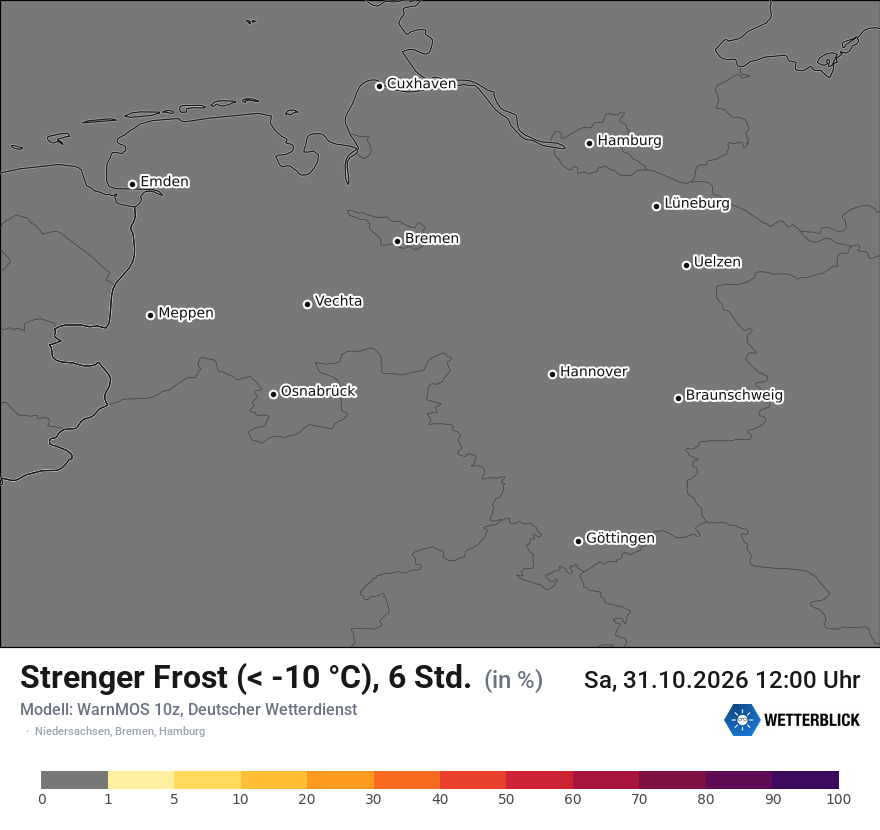Click the Emden map label
Screen dimensions: 880x830
coord(164,181)
